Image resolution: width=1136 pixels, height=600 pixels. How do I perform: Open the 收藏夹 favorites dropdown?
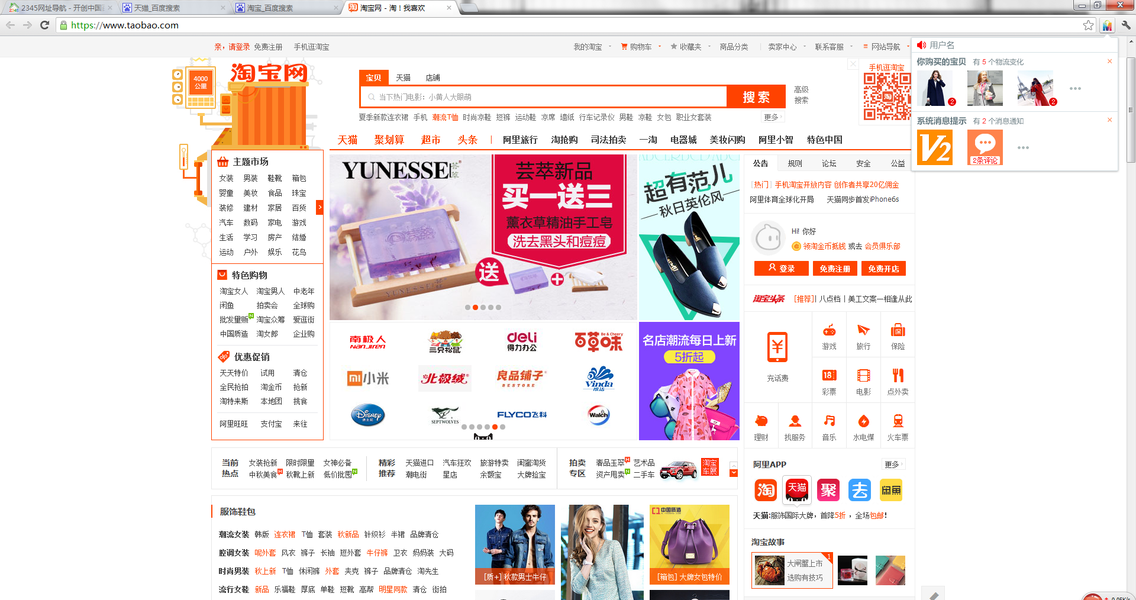click(688, 46)
